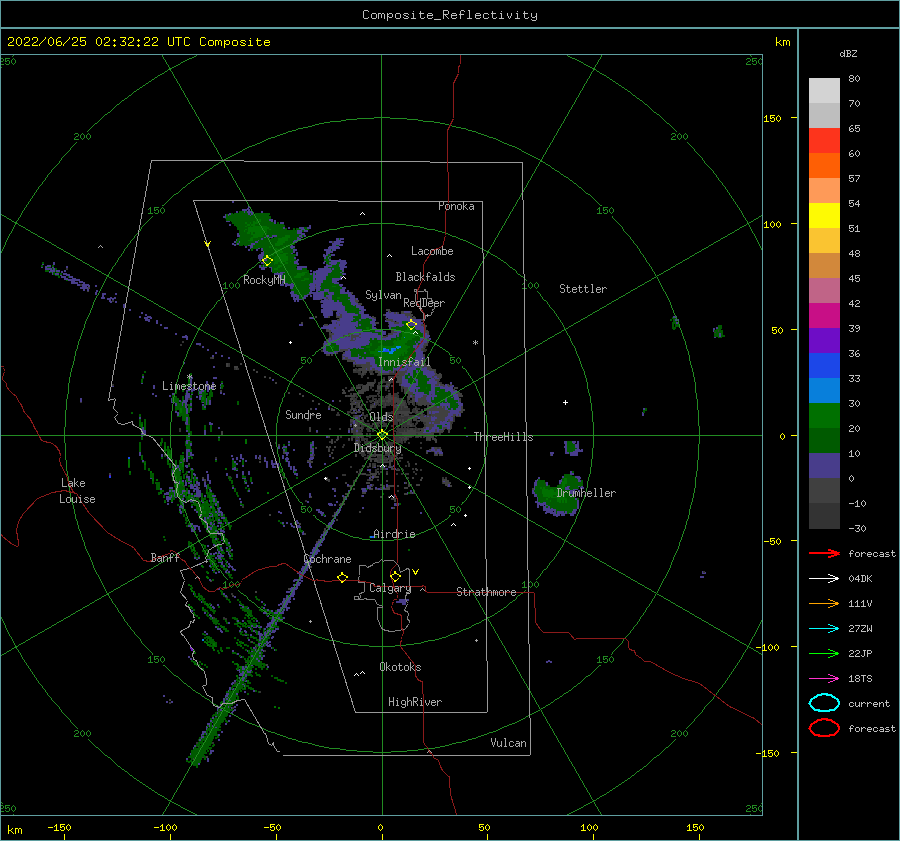The height and width of the screenshot is (841, 900).
Task: Click the green 22JP arrow icon
Action: [824, 653]
